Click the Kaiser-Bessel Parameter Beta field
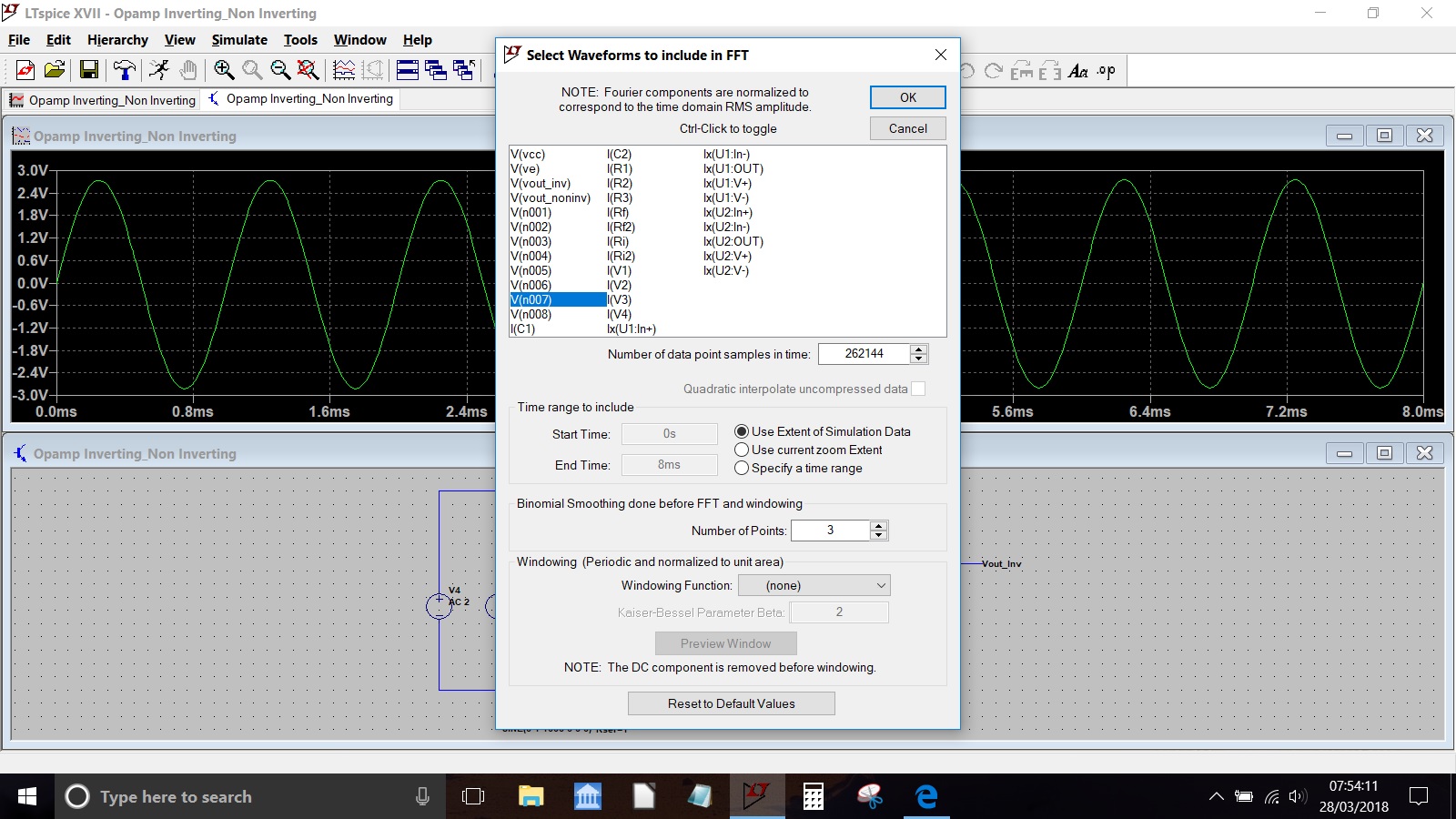Image resolution: width=1456 pixels, height=819 pixels. (839, 612)
